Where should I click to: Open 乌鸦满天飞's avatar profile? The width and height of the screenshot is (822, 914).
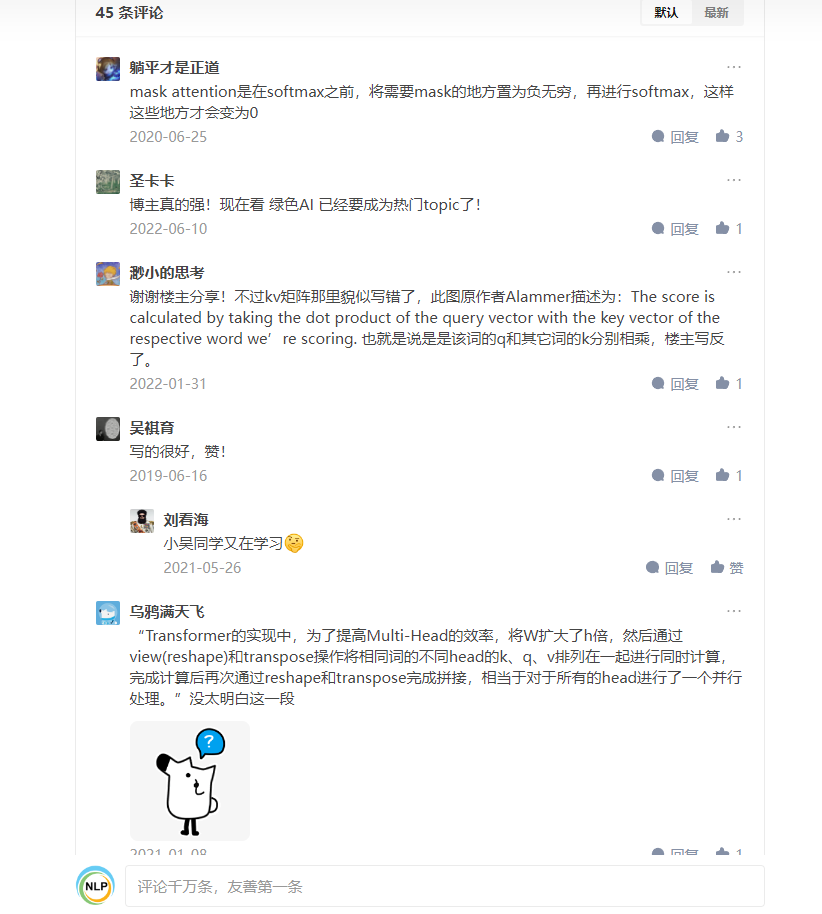(x=108, y=613)
